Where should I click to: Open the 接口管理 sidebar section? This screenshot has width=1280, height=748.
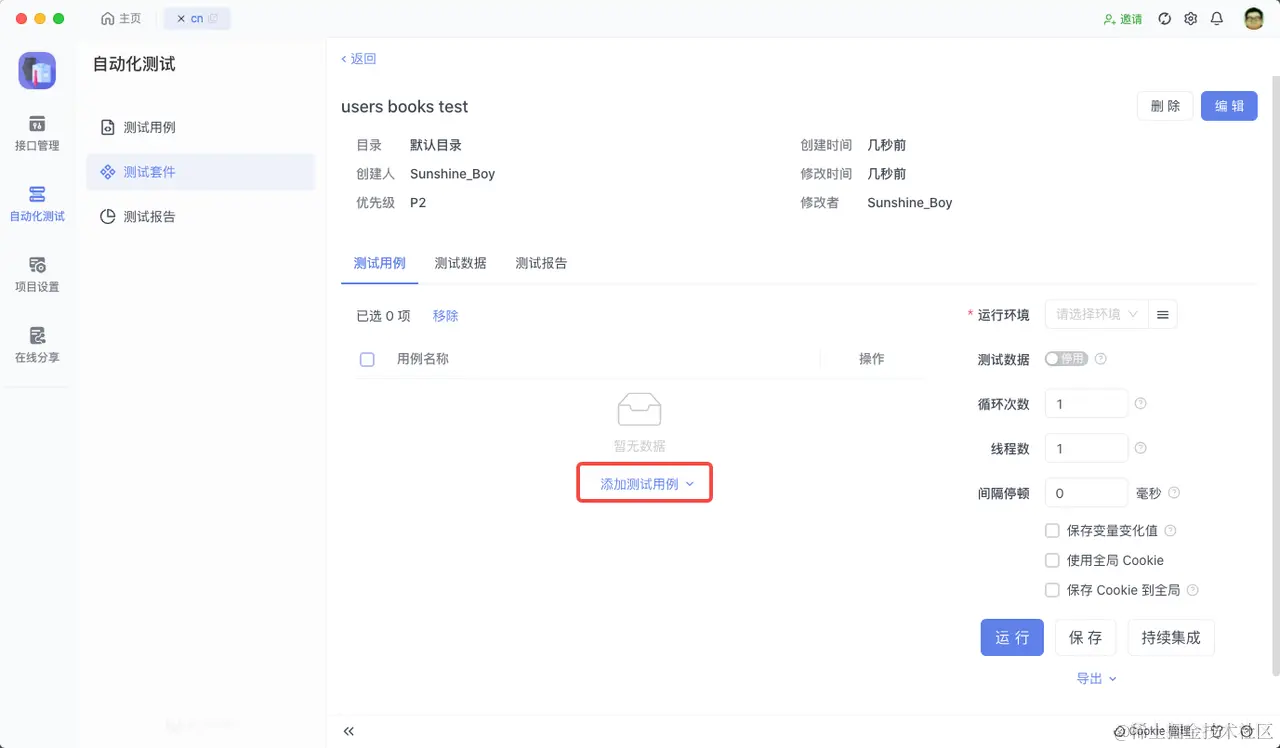click(37, 133)
